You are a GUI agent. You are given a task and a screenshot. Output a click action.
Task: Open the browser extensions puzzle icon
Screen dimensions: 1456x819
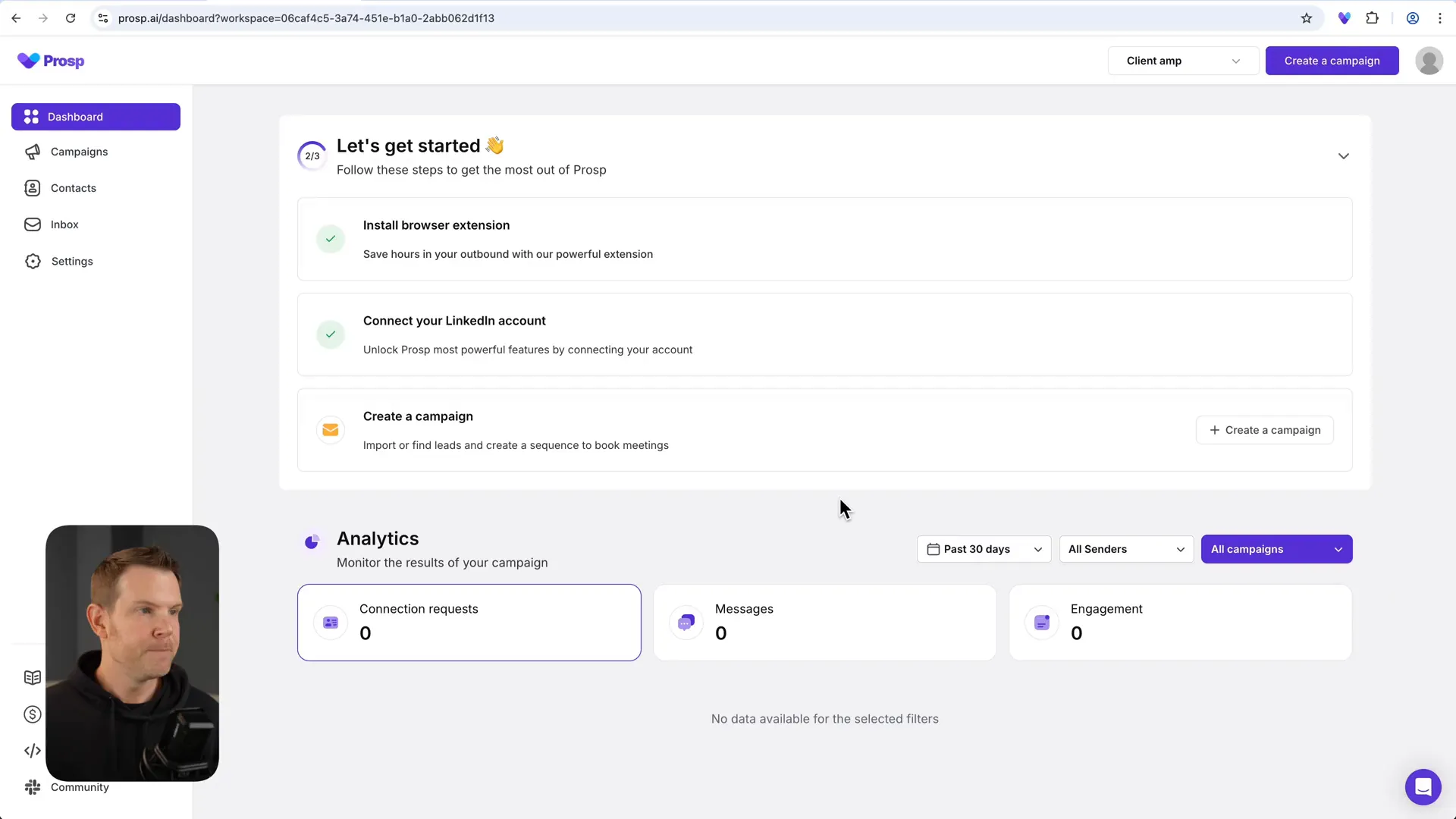point(1372,18)
